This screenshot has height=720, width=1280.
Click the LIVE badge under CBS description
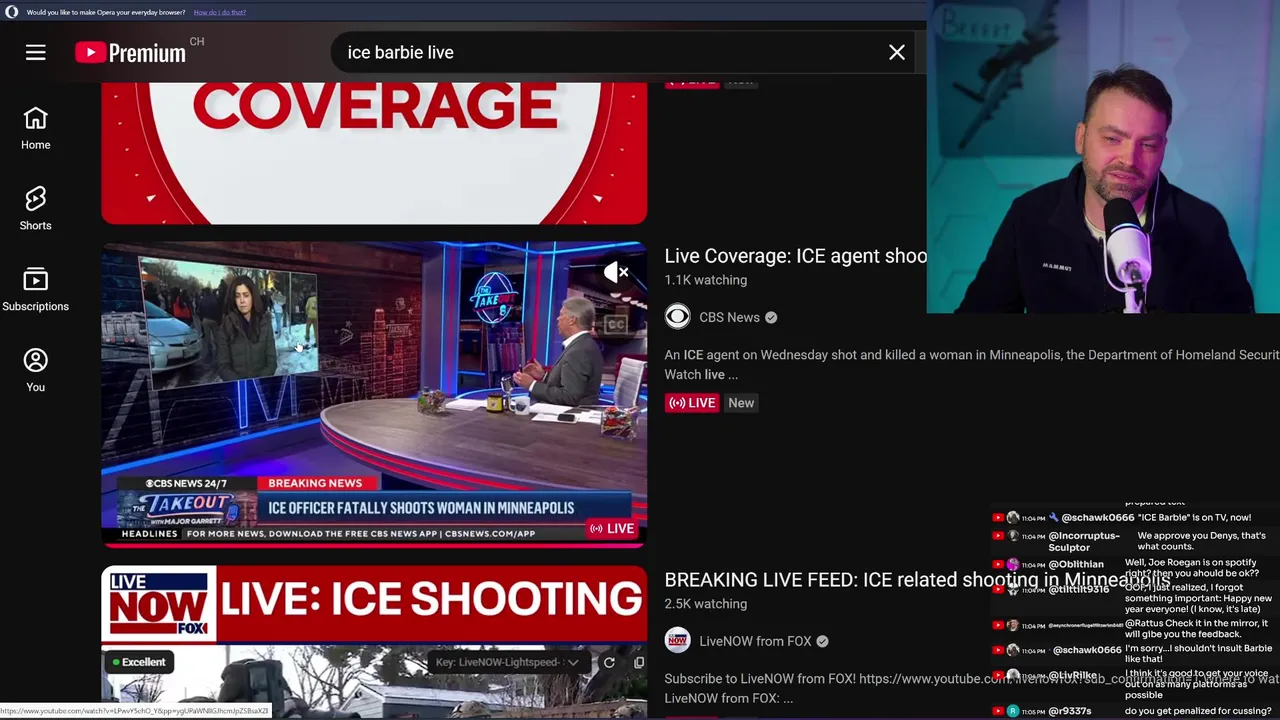point(692,403)
